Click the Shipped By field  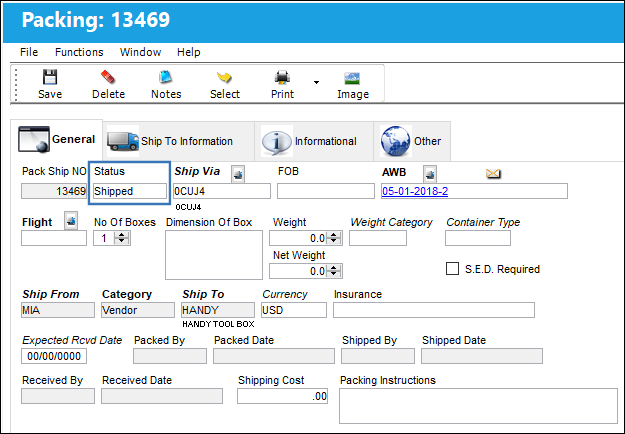(378, 356)
